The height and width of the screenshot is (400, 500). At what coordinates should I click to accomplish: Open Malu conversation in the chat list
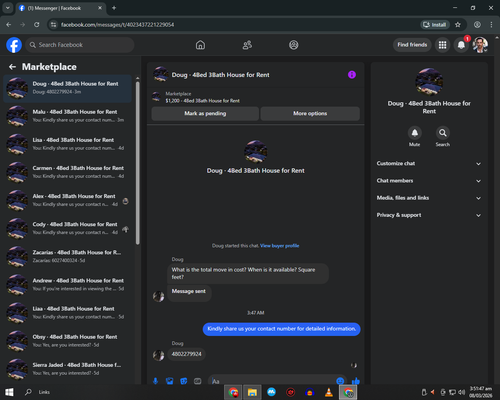(x=67, y=116)
